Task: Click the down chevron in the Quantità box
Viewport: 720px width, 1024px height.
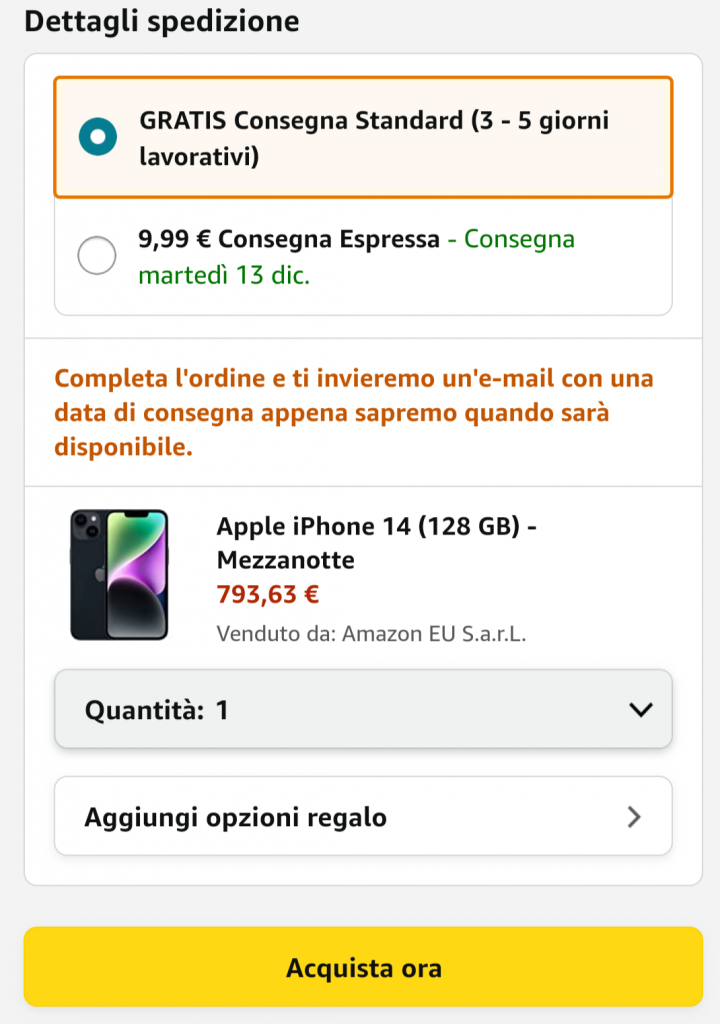Action: click(x=640, y=710)
